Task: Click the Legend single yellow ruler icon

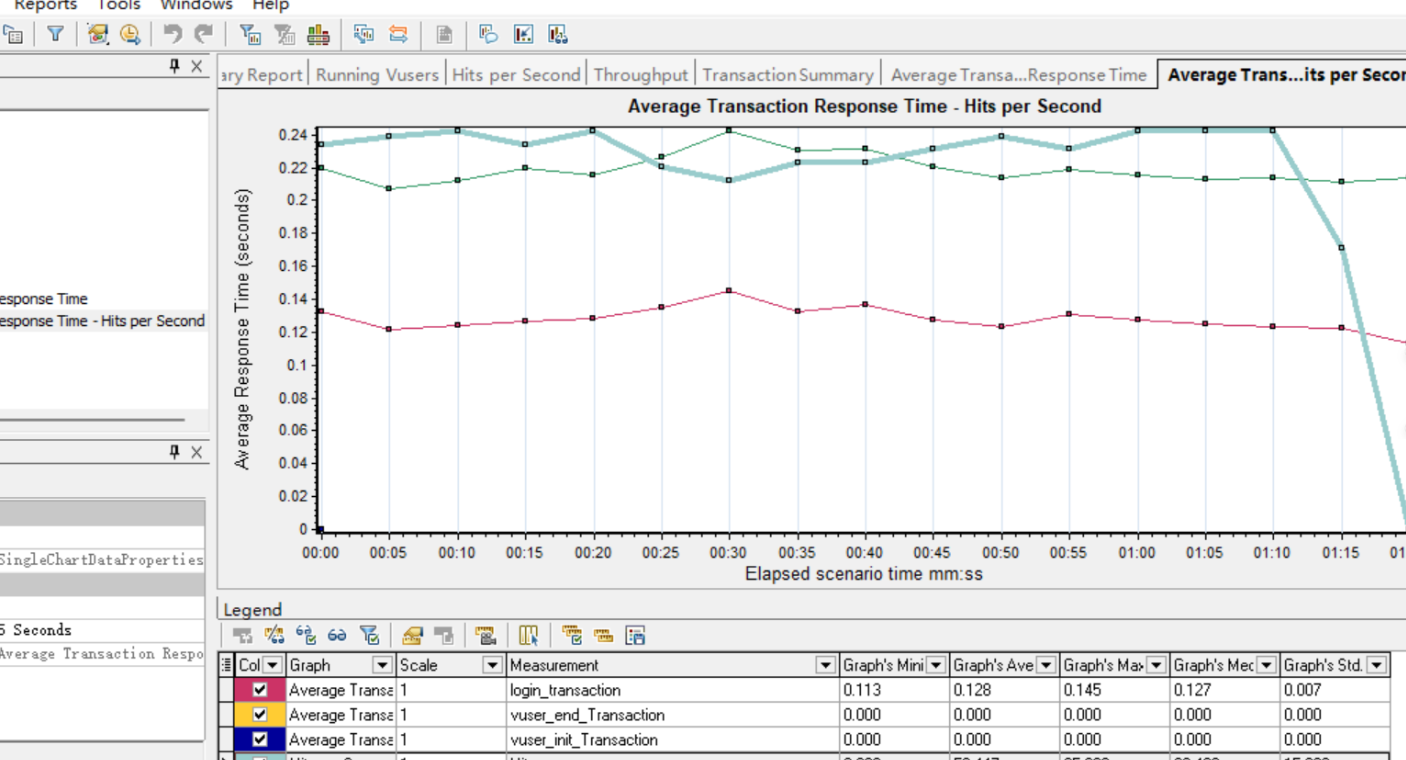Action: pos(603,635)
